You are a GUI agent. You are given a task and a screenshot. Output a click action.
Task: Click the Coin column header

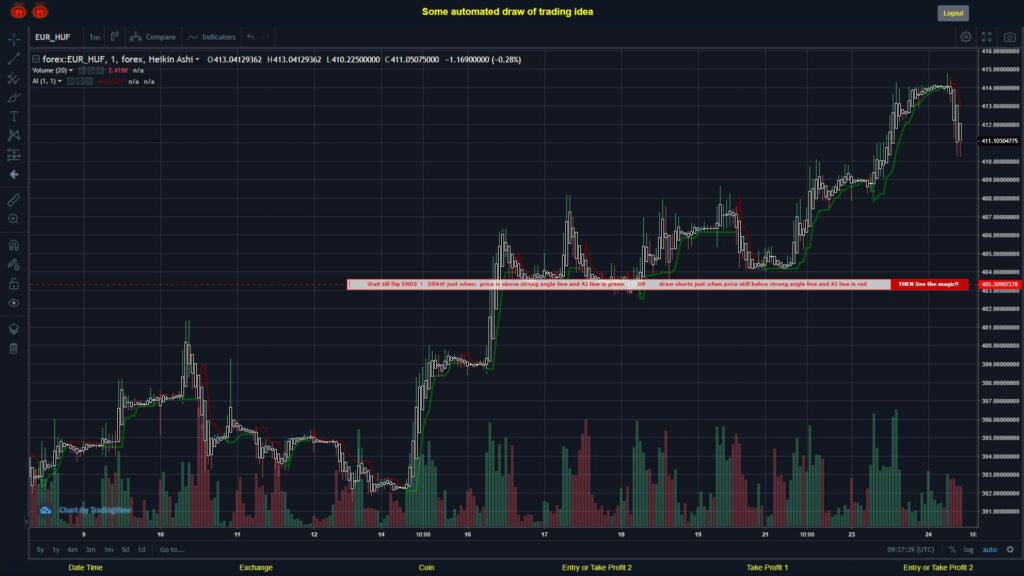pos(426,568)
